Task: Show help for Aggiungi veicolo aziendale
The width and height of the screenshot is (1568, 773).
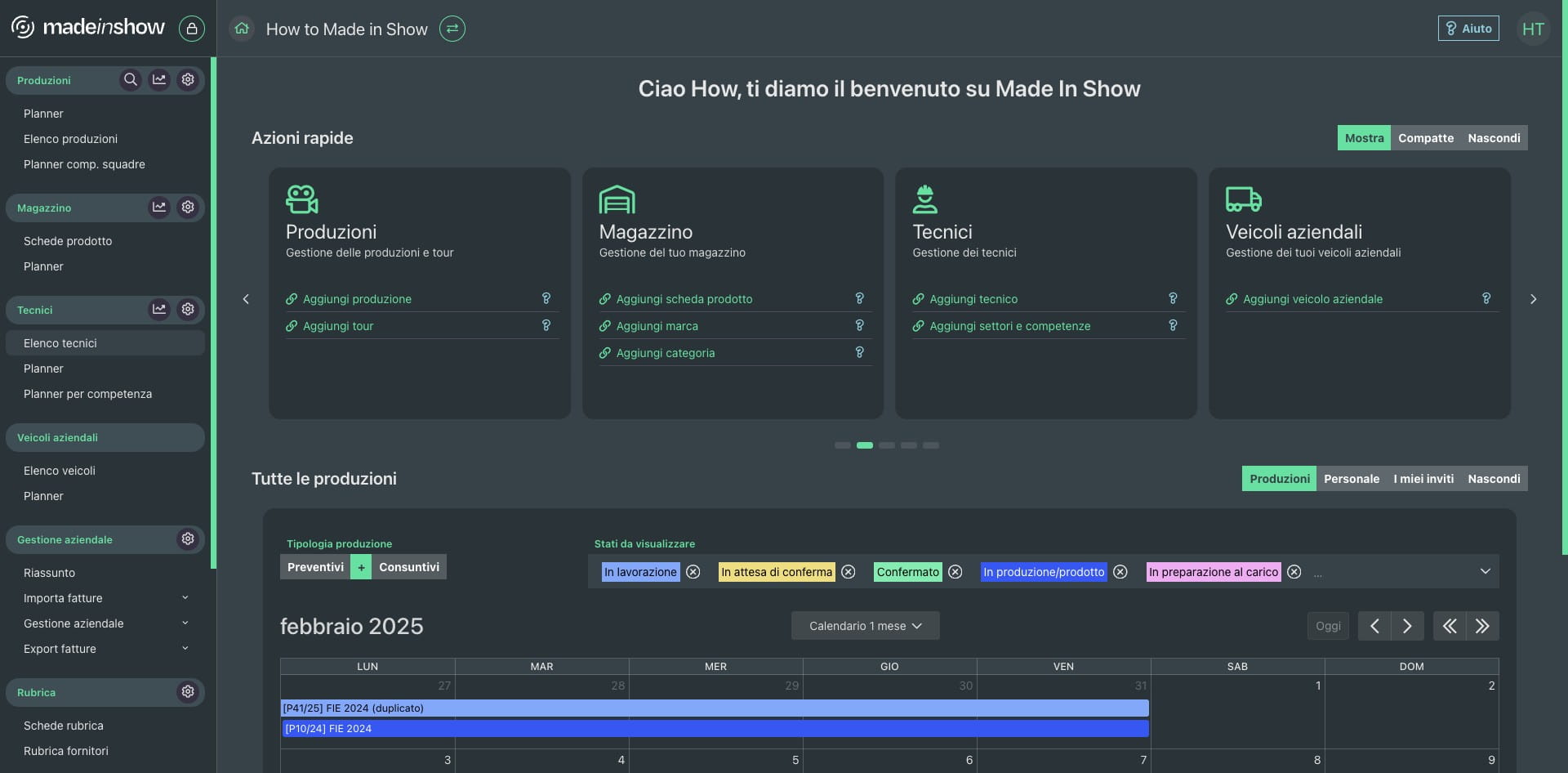Action: pyautogui.click(x=1486, y=298)
